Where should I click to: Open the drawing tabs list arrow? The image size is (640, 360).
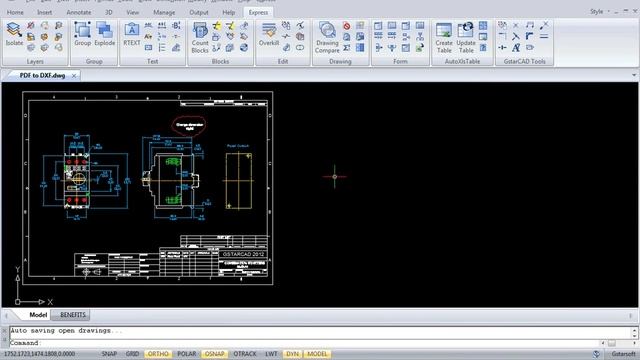[634, 75]
